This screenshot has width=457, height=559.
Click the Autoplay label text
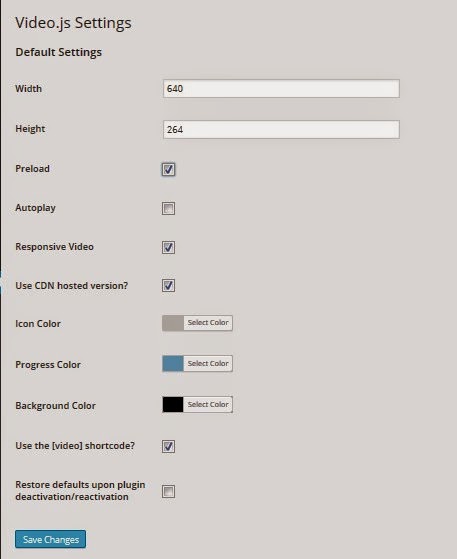[35, 208]
